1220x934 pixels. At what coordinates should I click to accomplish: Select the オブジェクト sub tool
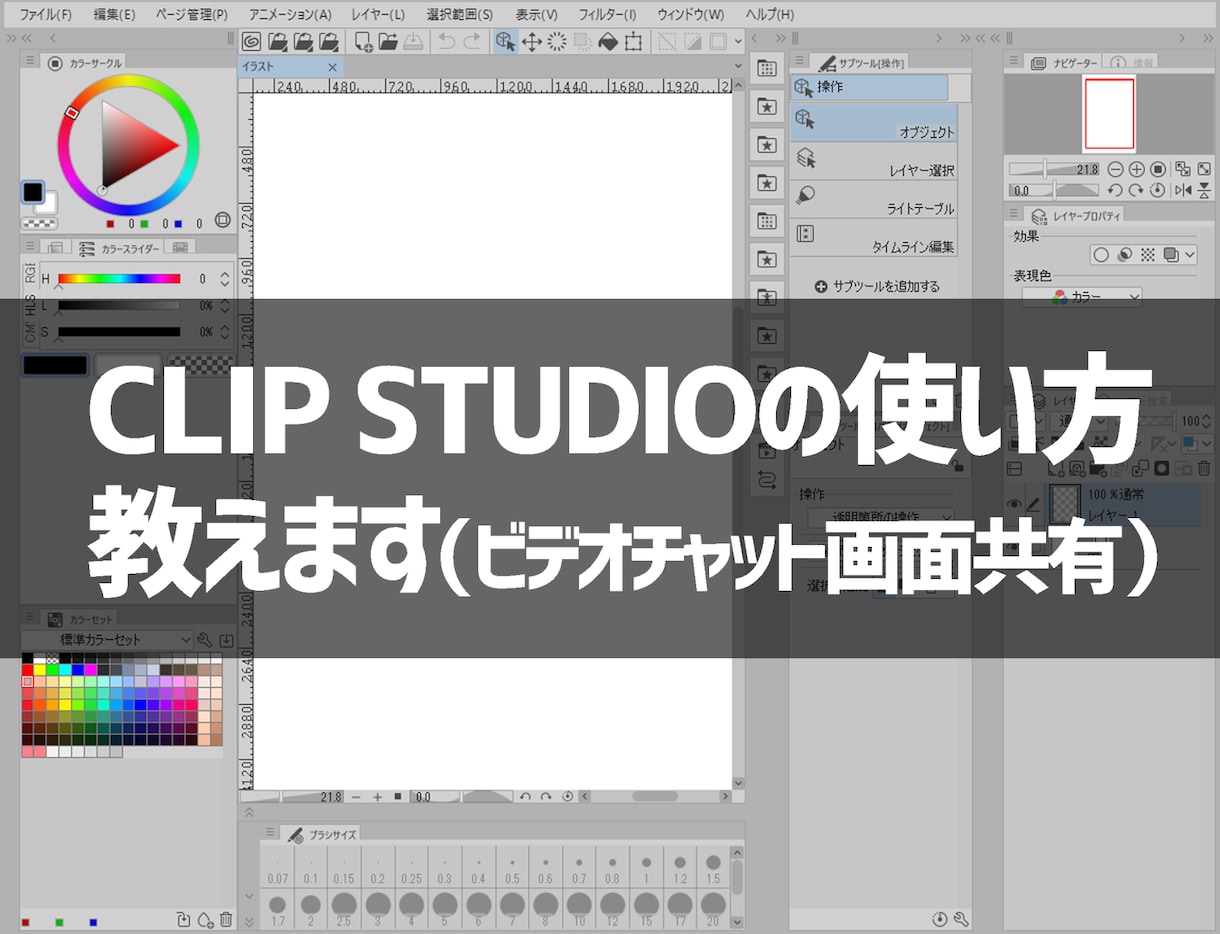[874, 123]
